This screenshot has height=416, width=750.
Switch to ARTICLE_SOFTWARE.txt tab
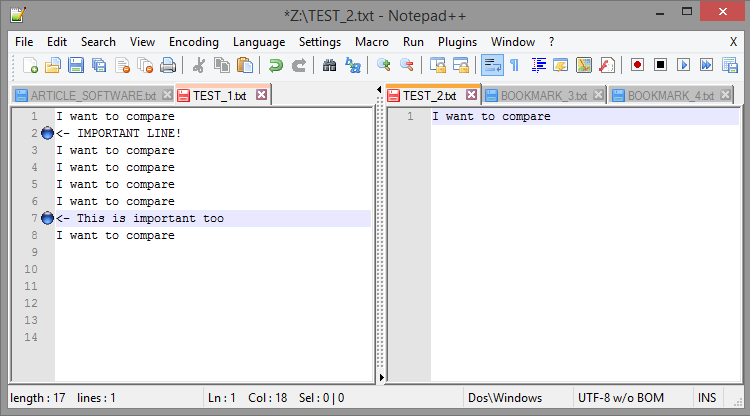click(93, 96)
